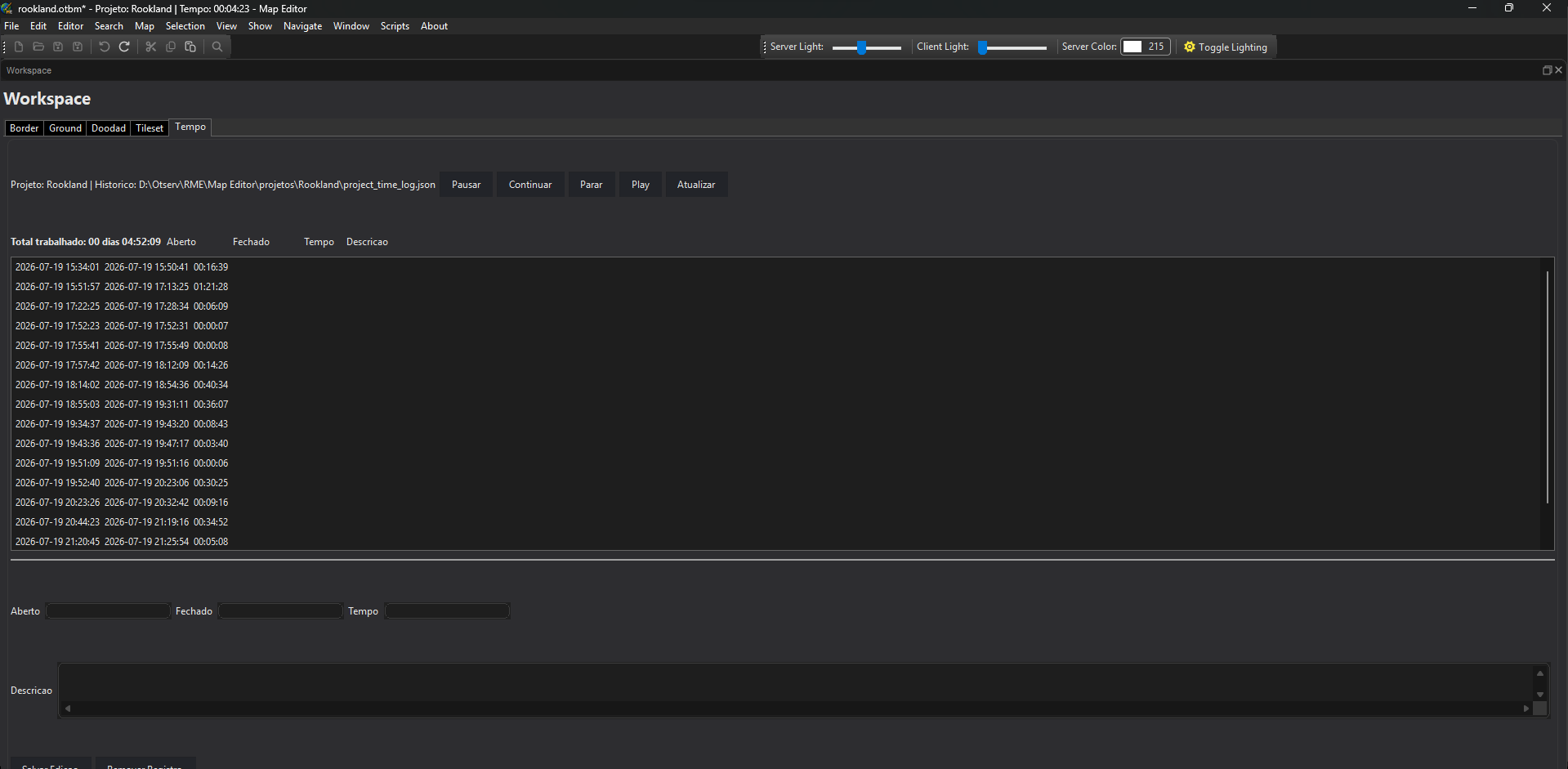Open the Search menu
The image size is (1568, 769).
109,26
